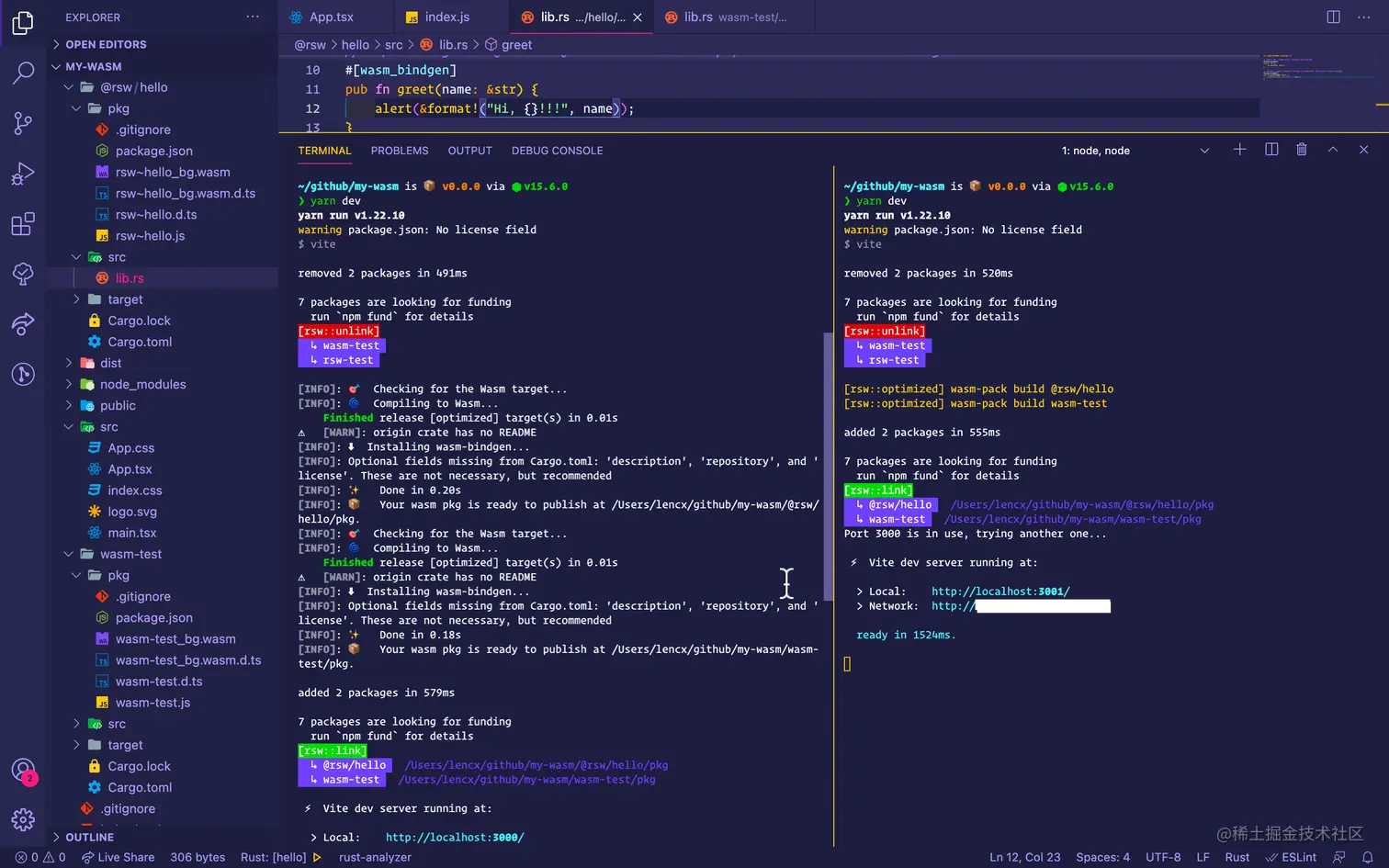Open Run and Debug view

pyautogui.click(x=23, y=174)
